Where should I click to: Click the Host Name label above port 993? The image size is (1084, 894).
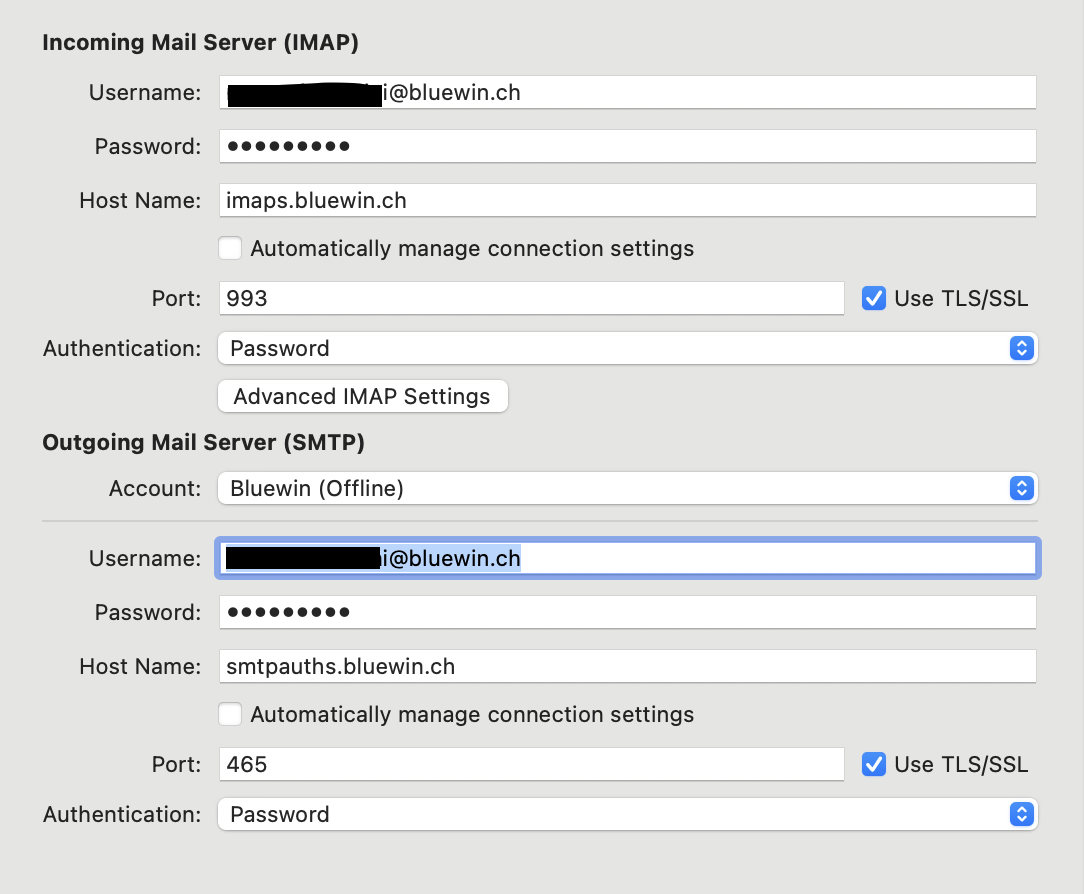(x=140, y=200)
